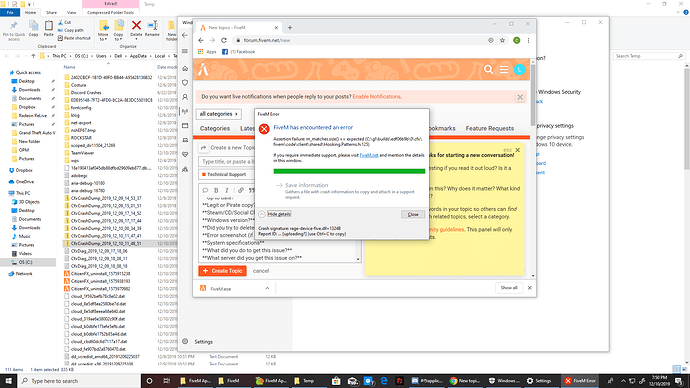Image resolution: width=690 pixels, height=388 pixels.
Task: Expand FiveM.exe download options chevron
Action: (x=267, y=288)
